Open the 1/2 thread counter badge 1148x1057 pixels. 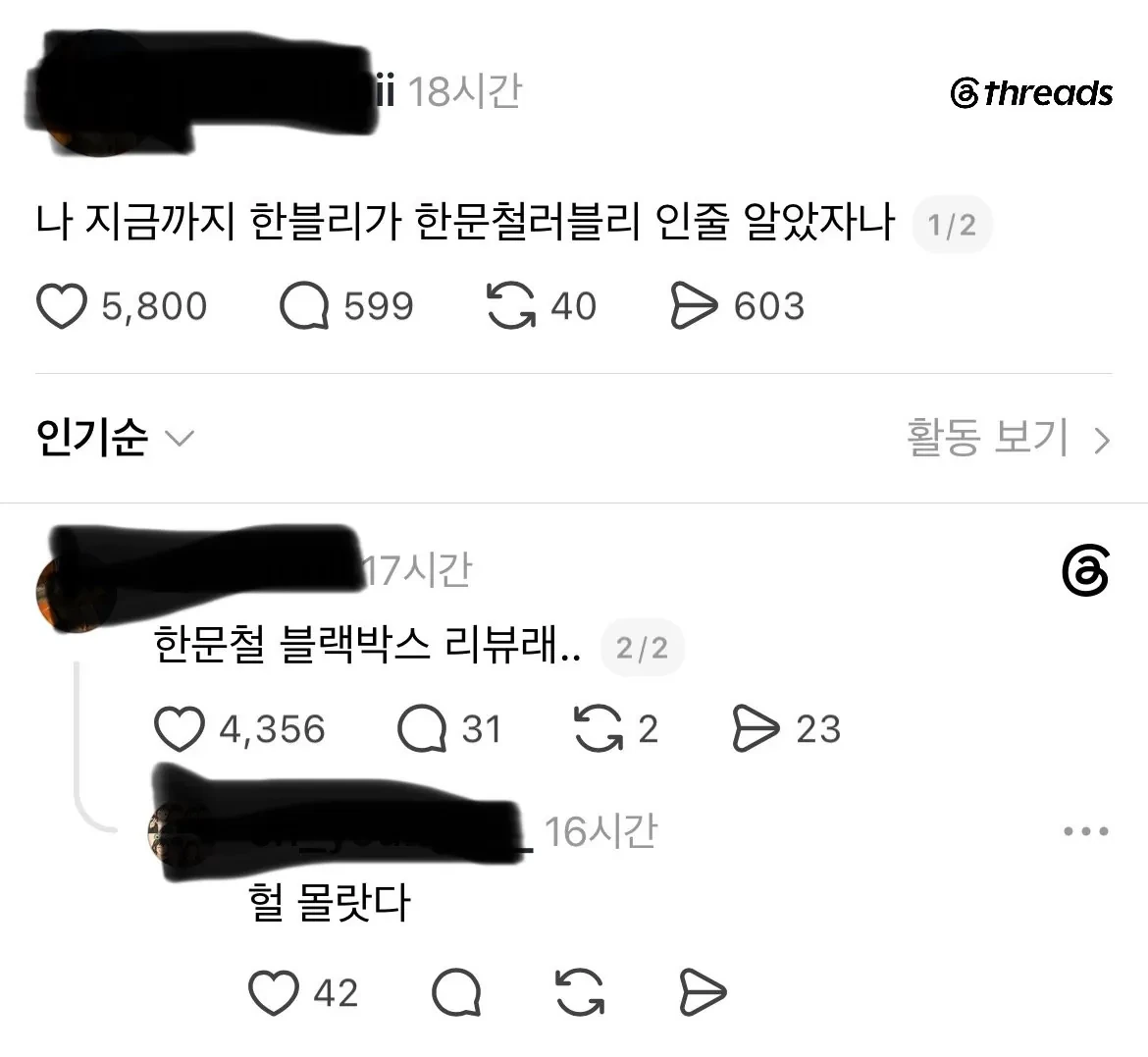952,225
